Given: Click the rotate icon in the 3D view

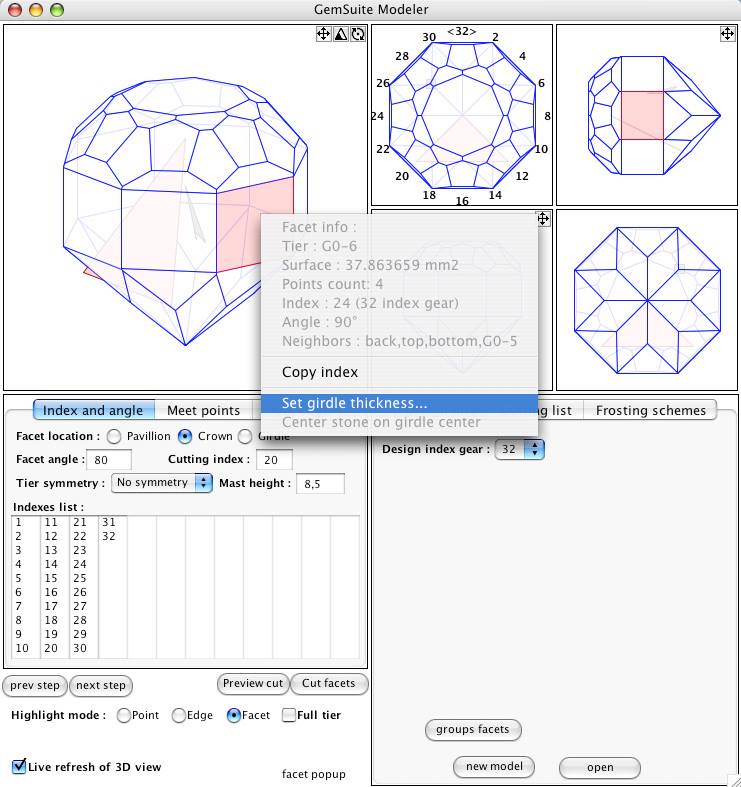Looking at the screenshot, I should (x=358, y=34).
